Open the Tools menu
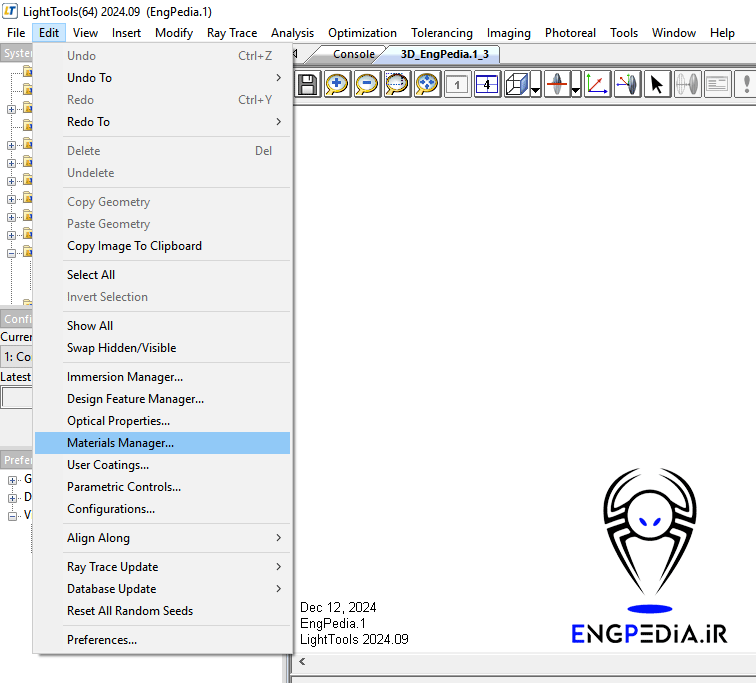756x683 pixels. click(x=624, y=33)
